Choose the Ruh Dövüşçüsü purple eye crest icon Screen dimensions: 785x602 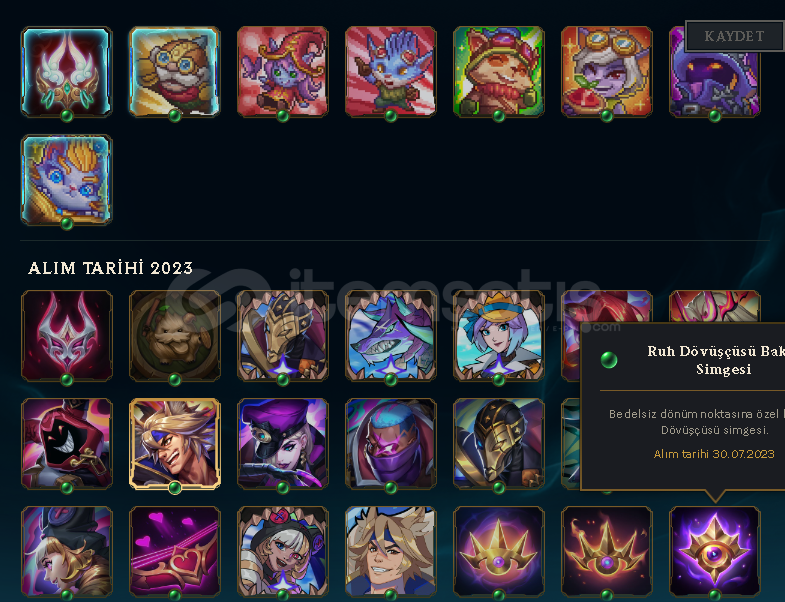pos(715,551)
